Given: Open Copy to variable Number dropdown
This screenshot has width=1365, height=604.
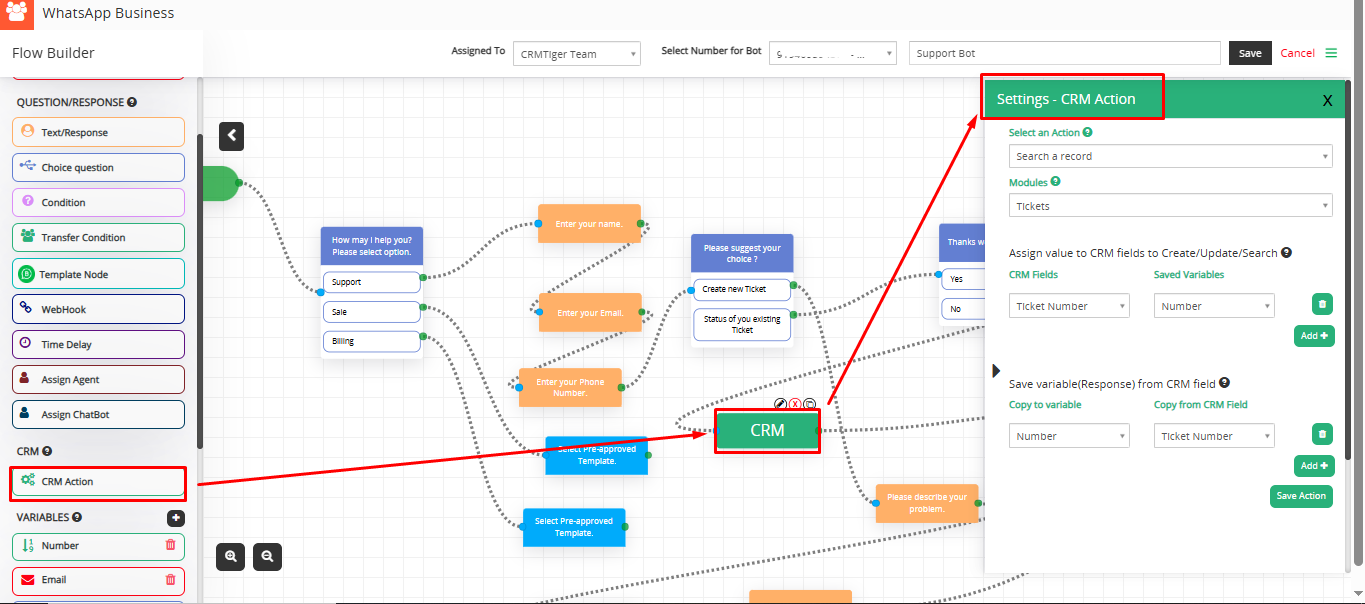Looking at the screenshot, I should [1069, 436].
